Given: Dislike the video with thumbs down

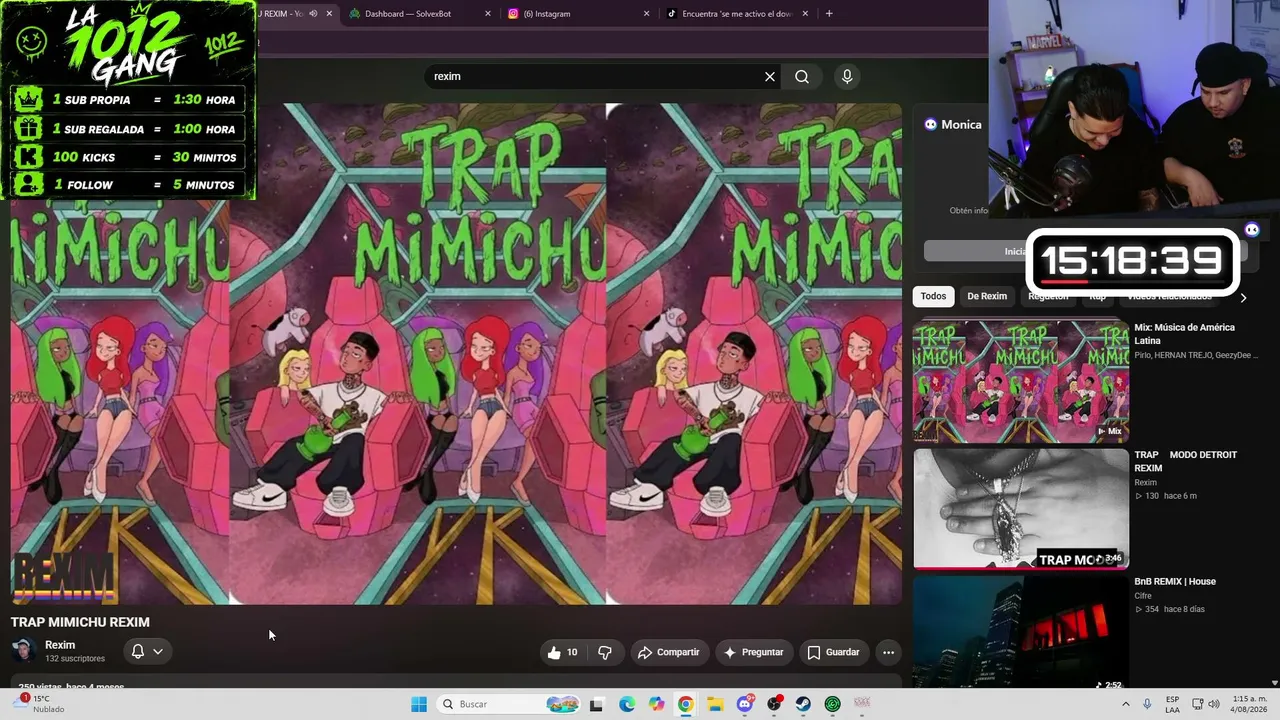Looking at the screenshot, I should click(x=605, y=652).
